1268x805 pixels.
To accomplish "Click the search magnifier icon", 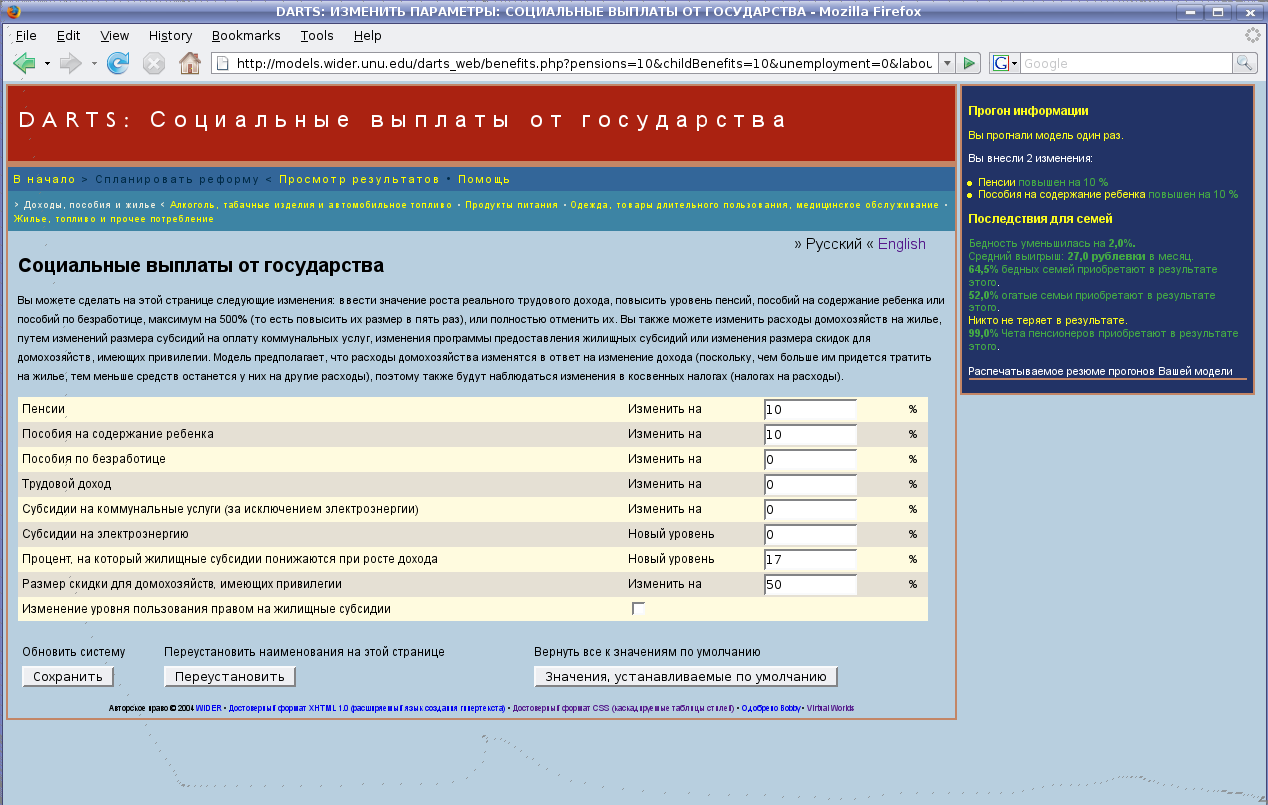I will 1244,63.
